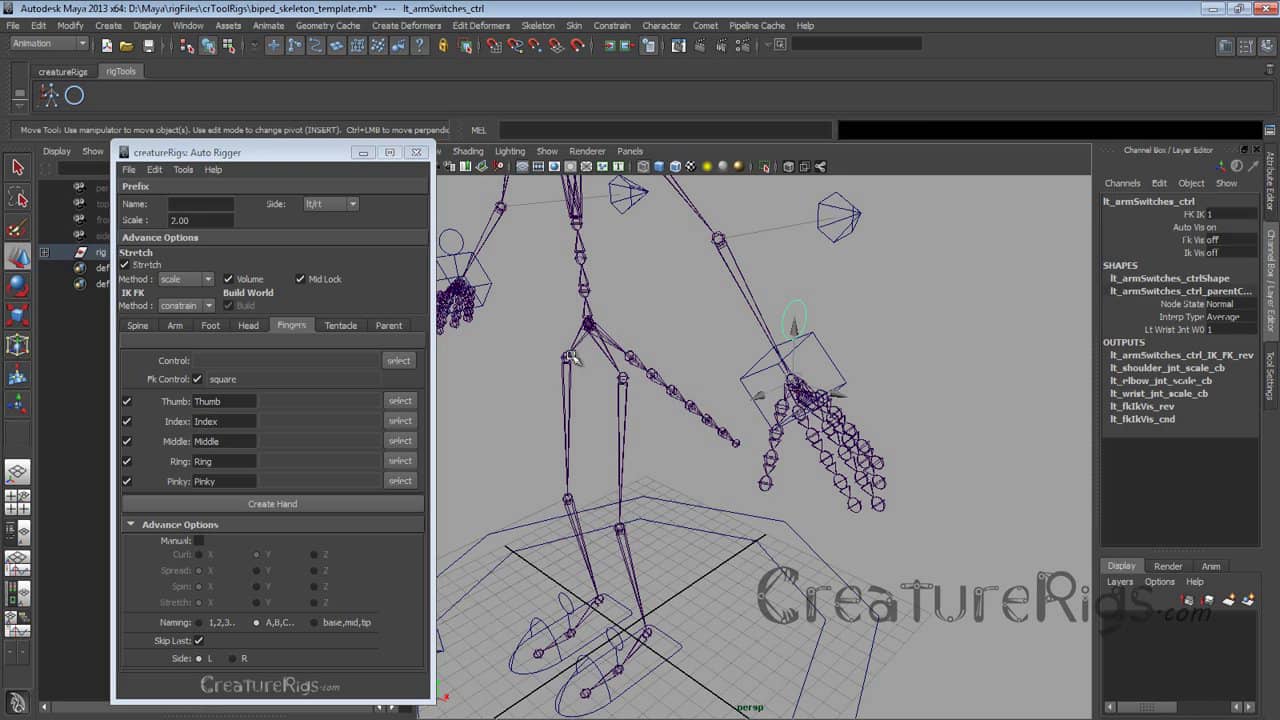Open the Tools menu in Auto Rigger
The width and height of the screenshot is (1280, 720).
coord(183,170)
